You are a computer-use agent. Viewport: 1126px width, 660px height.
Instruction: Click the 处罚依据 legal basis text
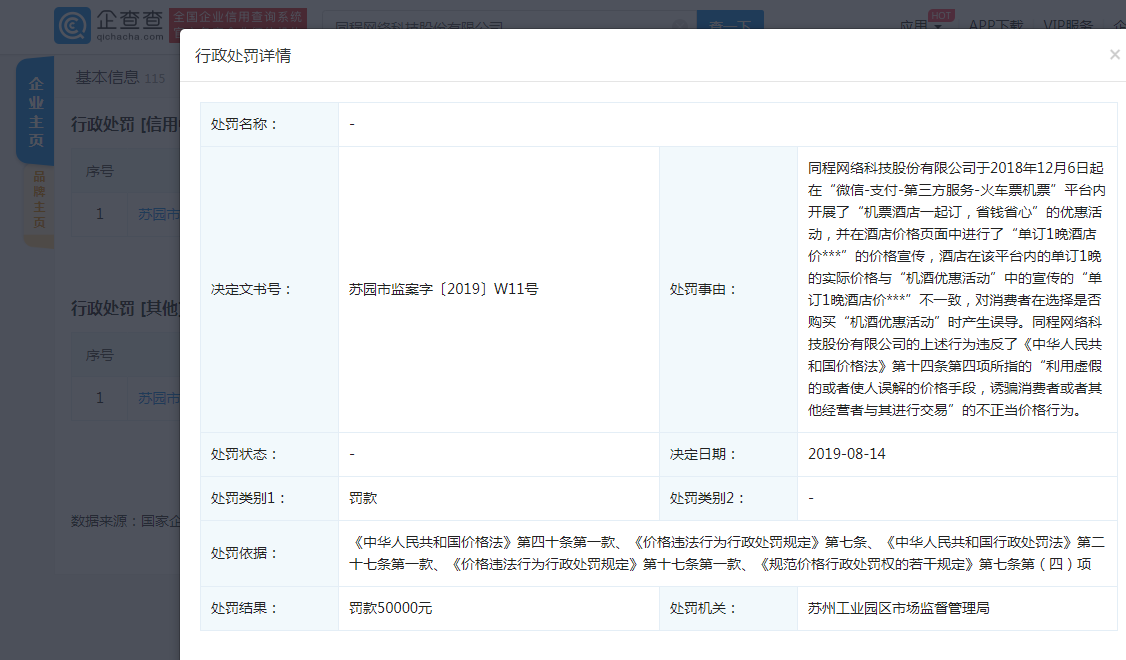(x=727, y=553)
